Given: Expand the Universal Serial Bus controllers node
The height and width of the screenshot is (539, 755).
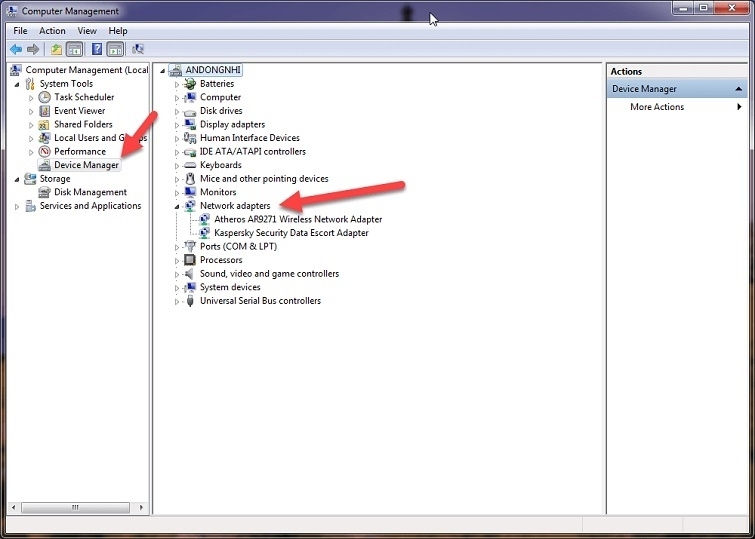Looking at the screenshot, I should (x=177, y=301).
